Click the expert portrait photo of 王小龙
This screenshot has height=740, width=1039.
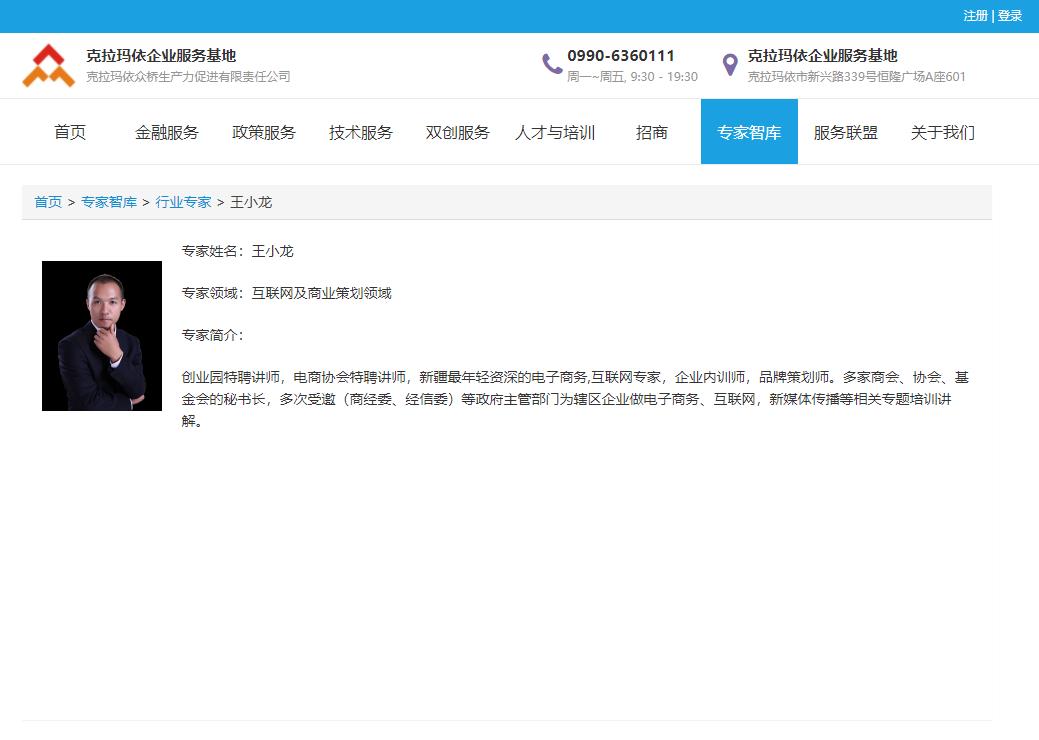coord(102,336)
